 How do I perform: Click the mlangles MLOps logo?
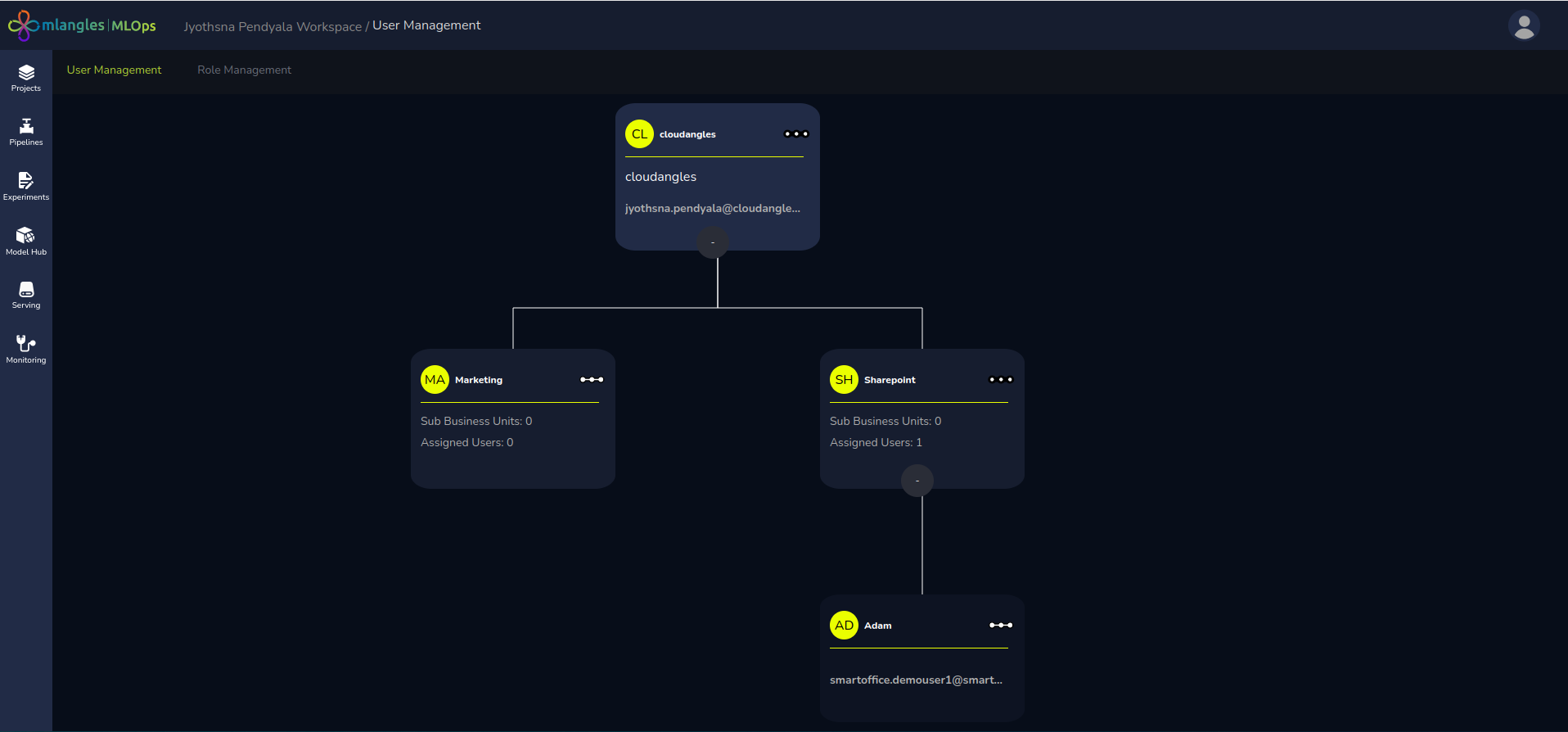(82, 25)
